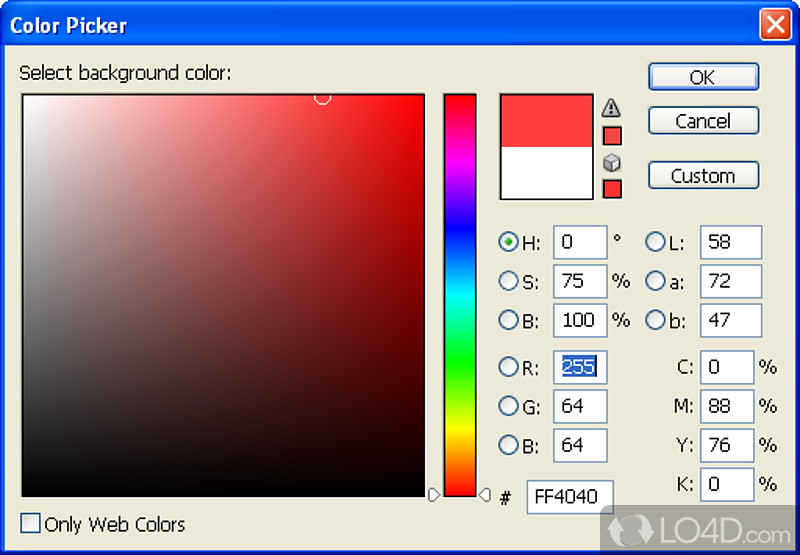800x555 pixels.
Task: Click the Color Picker title bar text
Action: tap(68, 25)
